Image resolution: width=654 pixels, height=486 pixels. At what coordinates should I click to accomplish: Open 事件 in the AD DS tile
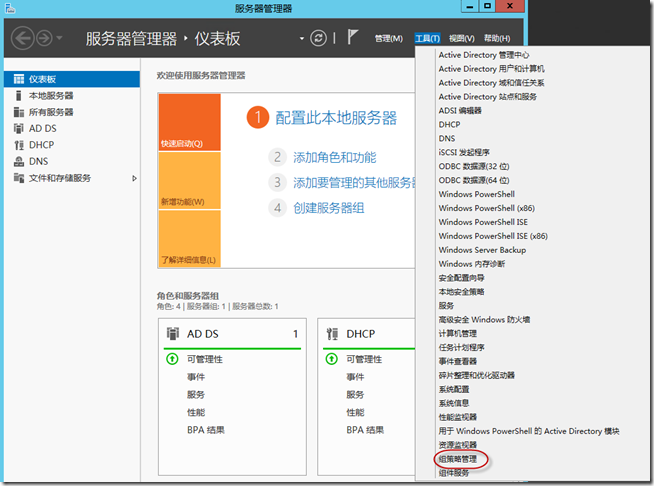tap(196, 377)
